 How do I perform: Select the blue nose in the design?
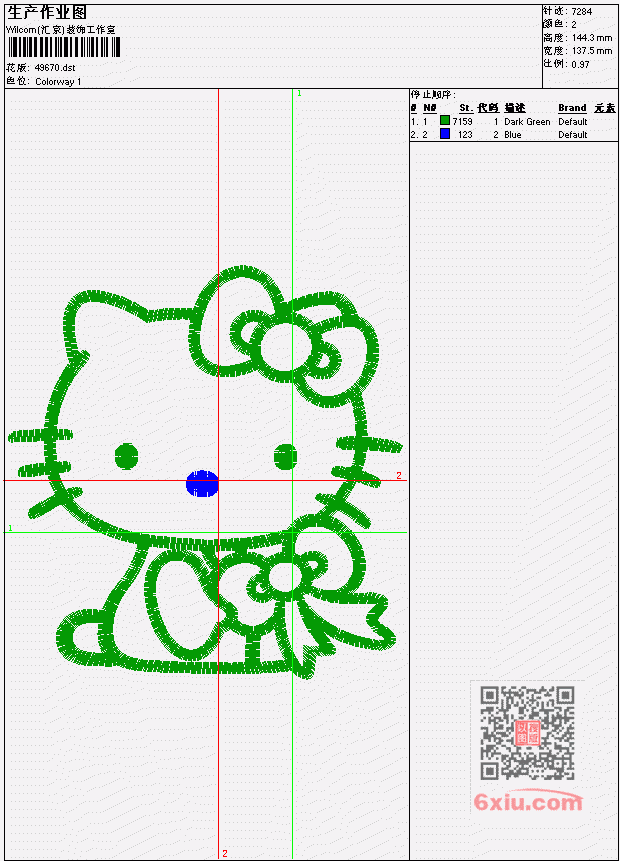point(202,483)
